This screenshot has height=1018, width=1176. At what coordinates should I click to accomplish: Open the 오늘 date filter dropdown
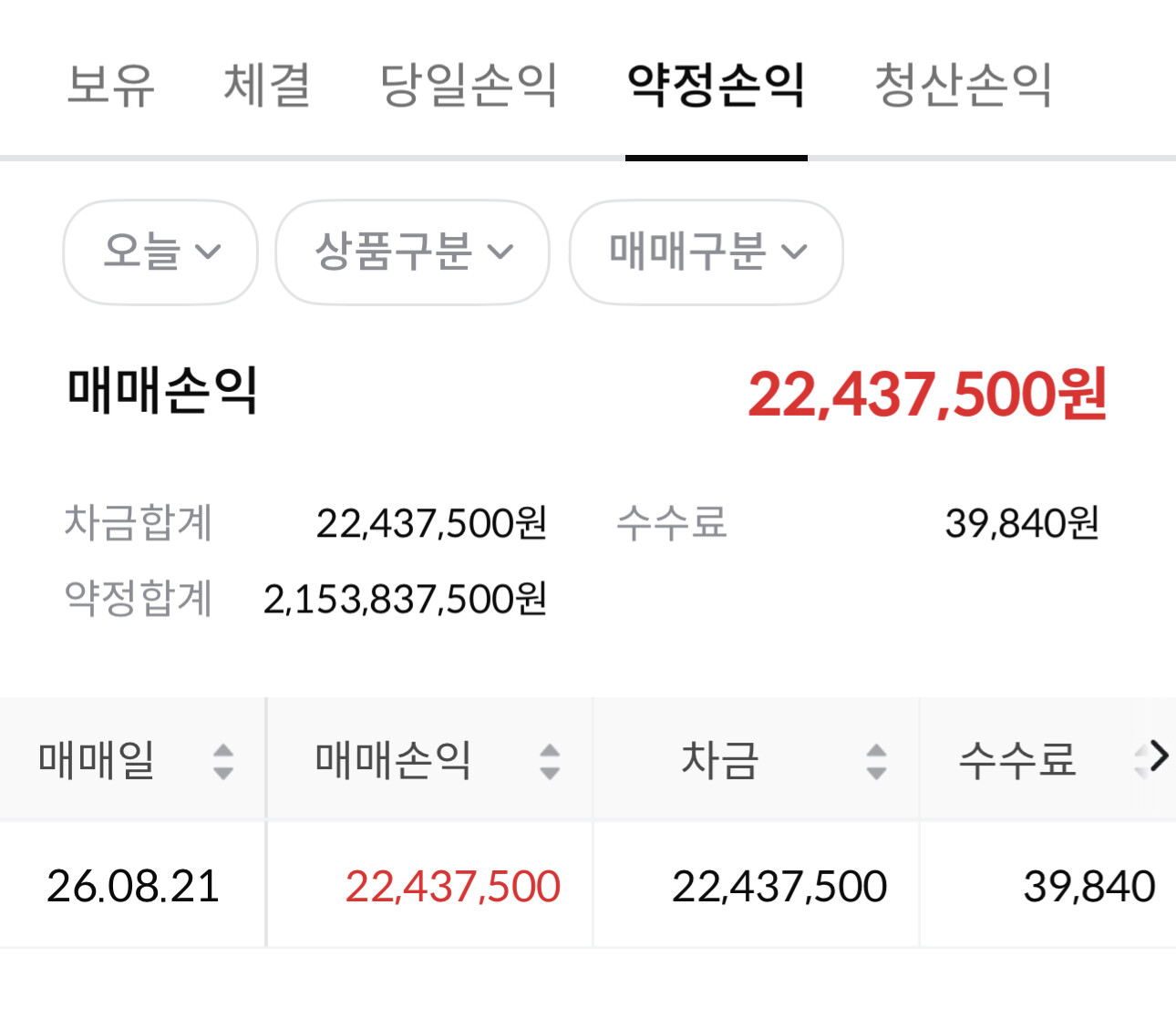coord(160,252)
